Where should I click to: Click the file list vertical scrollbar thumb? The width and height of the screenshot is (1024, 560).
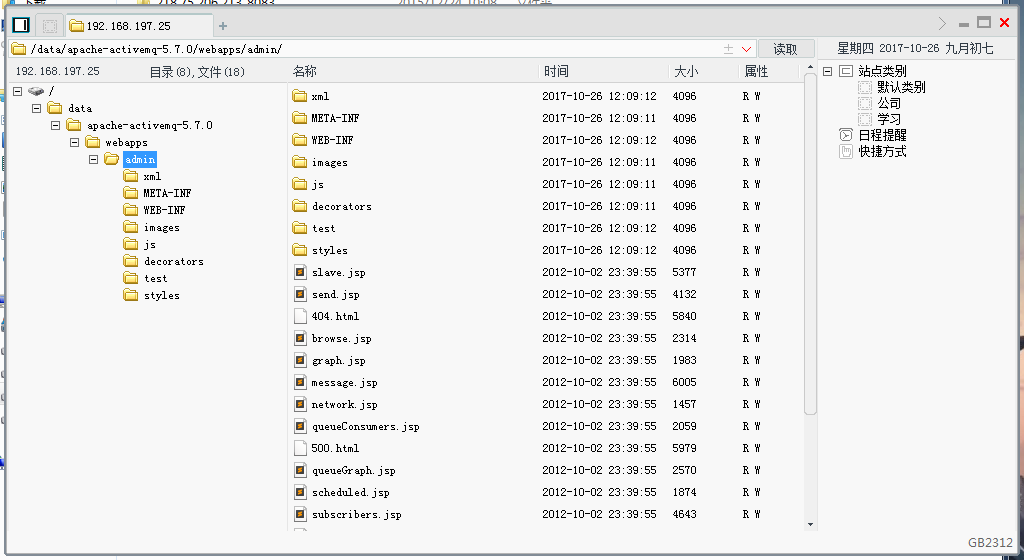coord(810,244)
